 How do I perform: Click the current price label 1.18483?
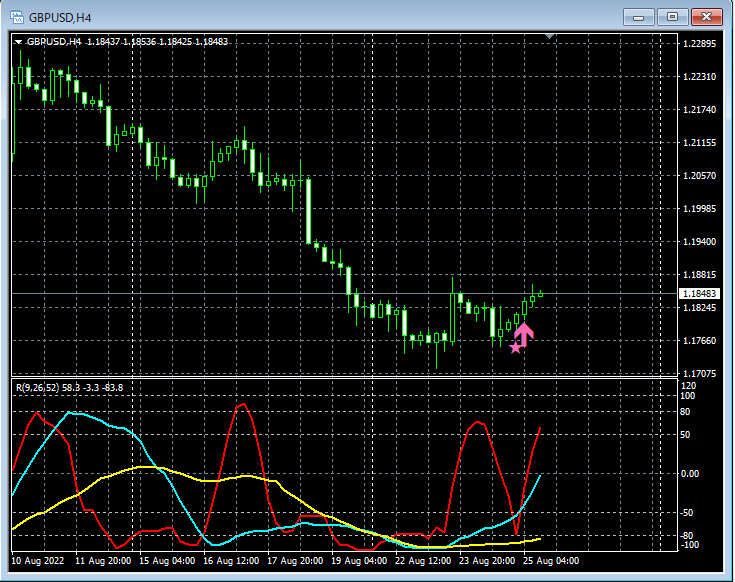click(x=699, y=293)
